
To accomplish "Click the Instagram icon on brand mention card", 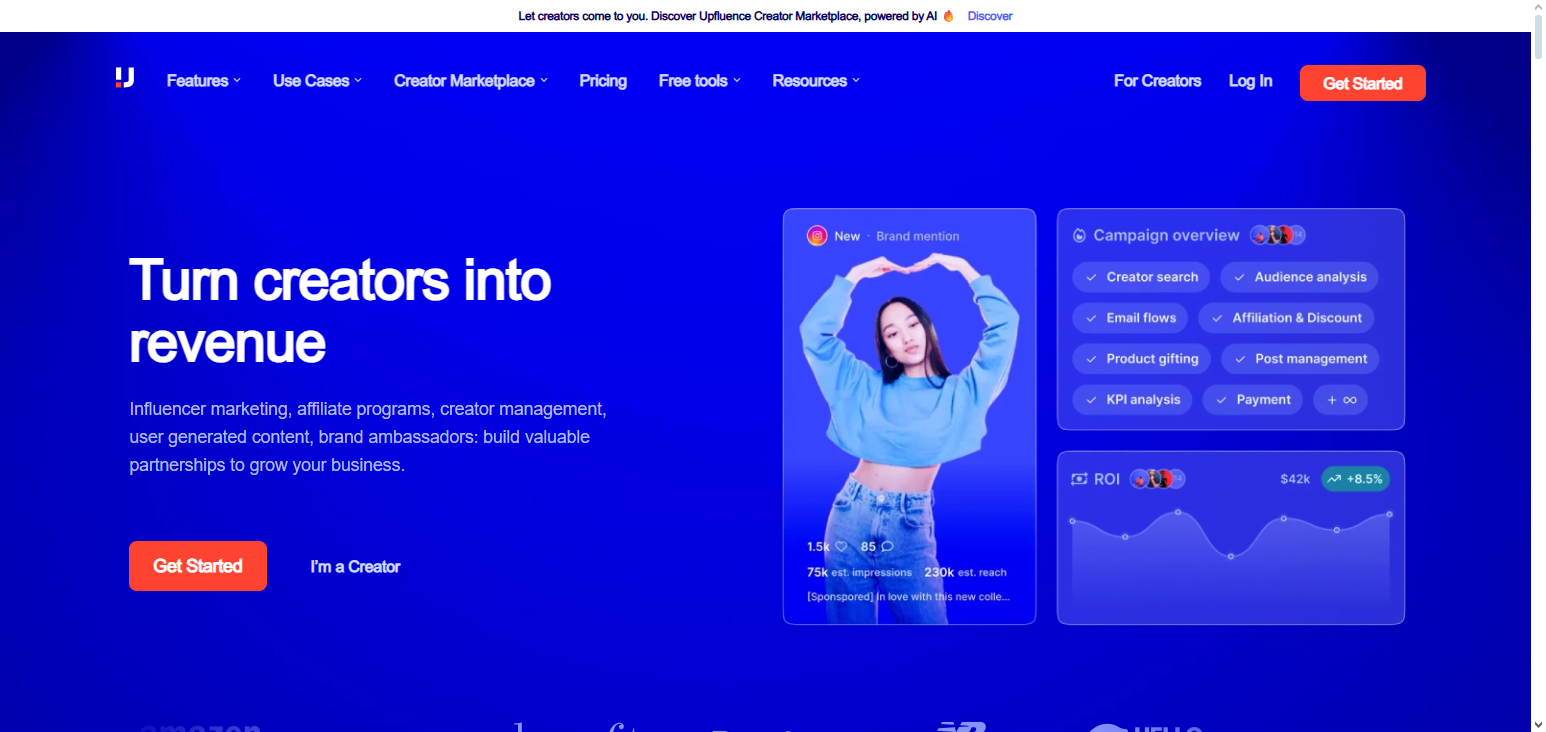I will [815, 236].
